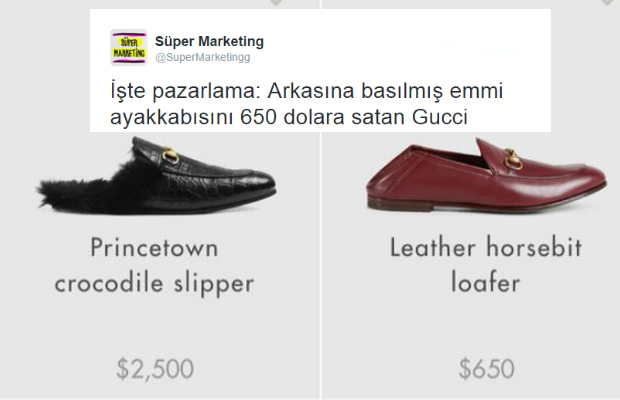Click the $2,500 price label
This screenshot has width=620, height=400.
155,369
